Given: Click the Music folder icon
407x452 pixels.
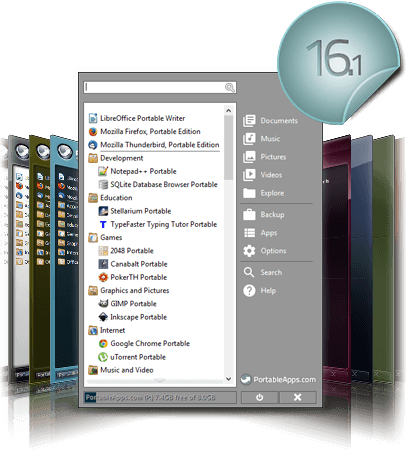Looking at the screenshot, I should coord(249,139).
